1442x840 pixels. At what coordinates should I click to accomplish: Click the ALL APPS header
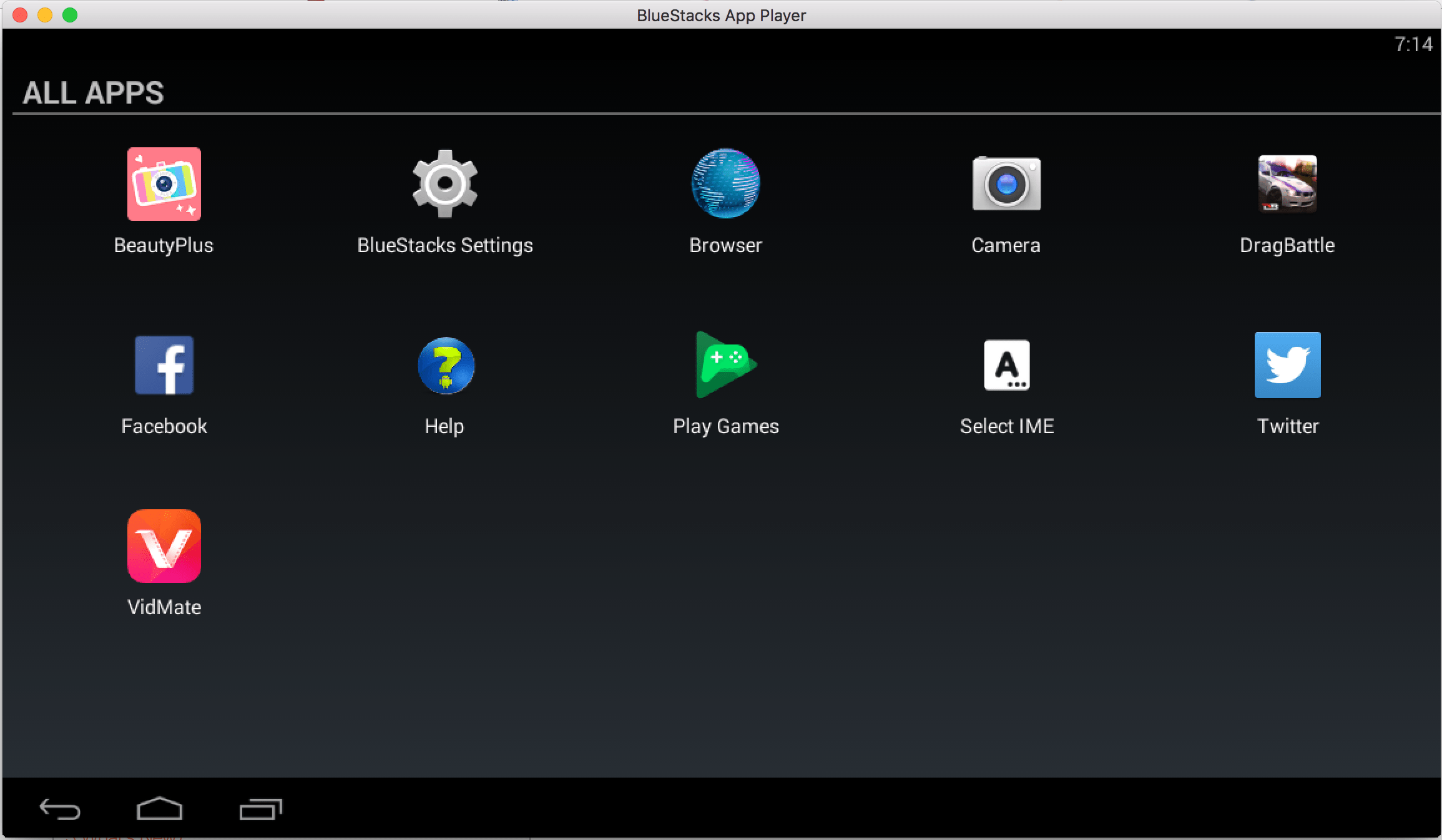pos(94,93)
